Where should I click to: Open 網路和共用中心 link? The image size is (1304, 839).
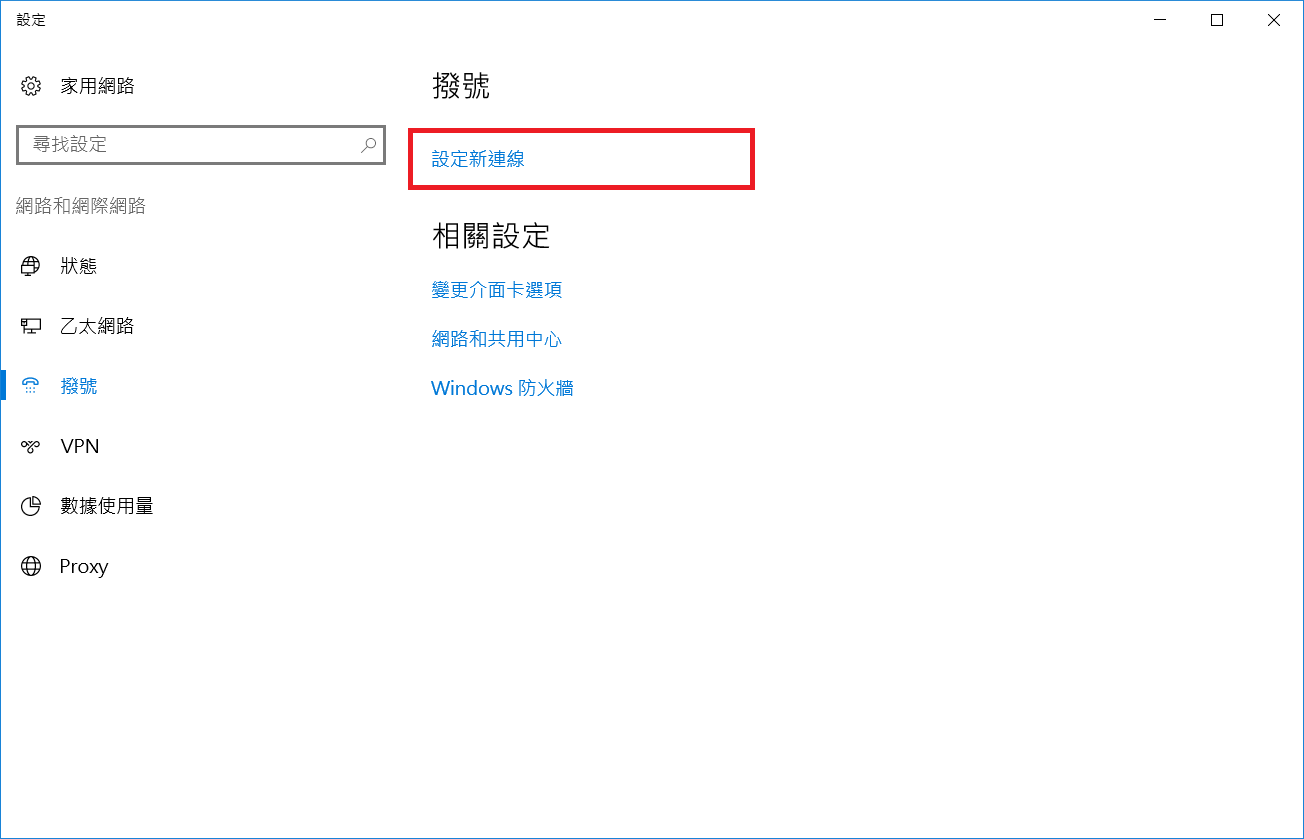497,339
